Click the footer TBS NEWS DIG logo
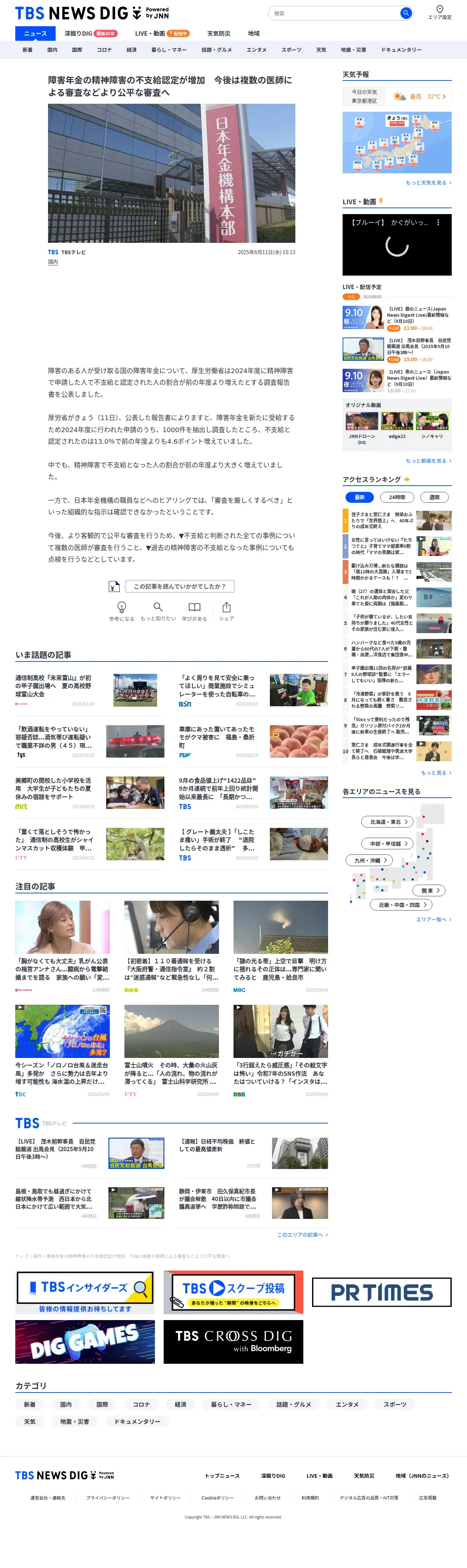The height and width of the screenshot is (1568, 467). tap(64, 1475)
